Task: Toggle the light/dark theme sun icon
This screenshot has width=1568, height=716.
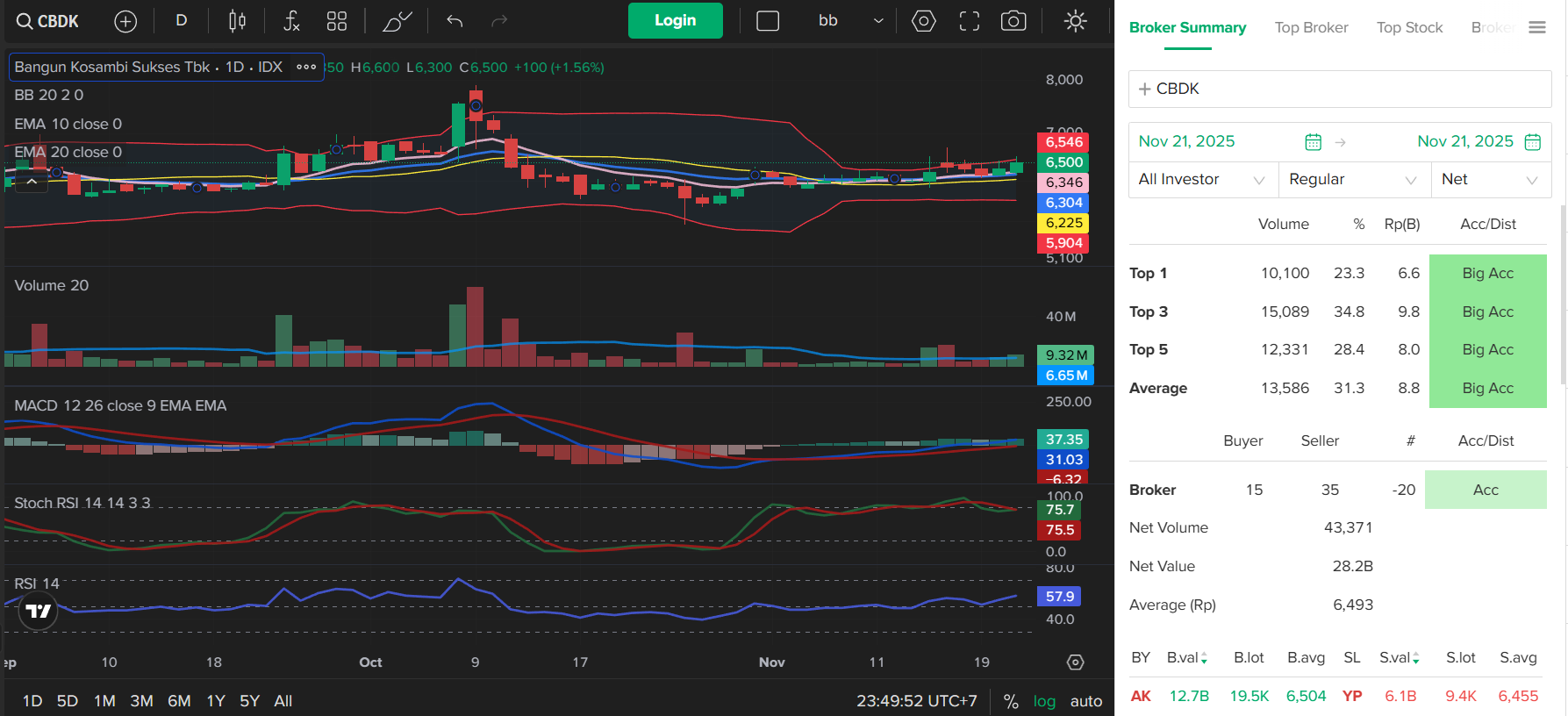Action: click(x=1075, y=21)
